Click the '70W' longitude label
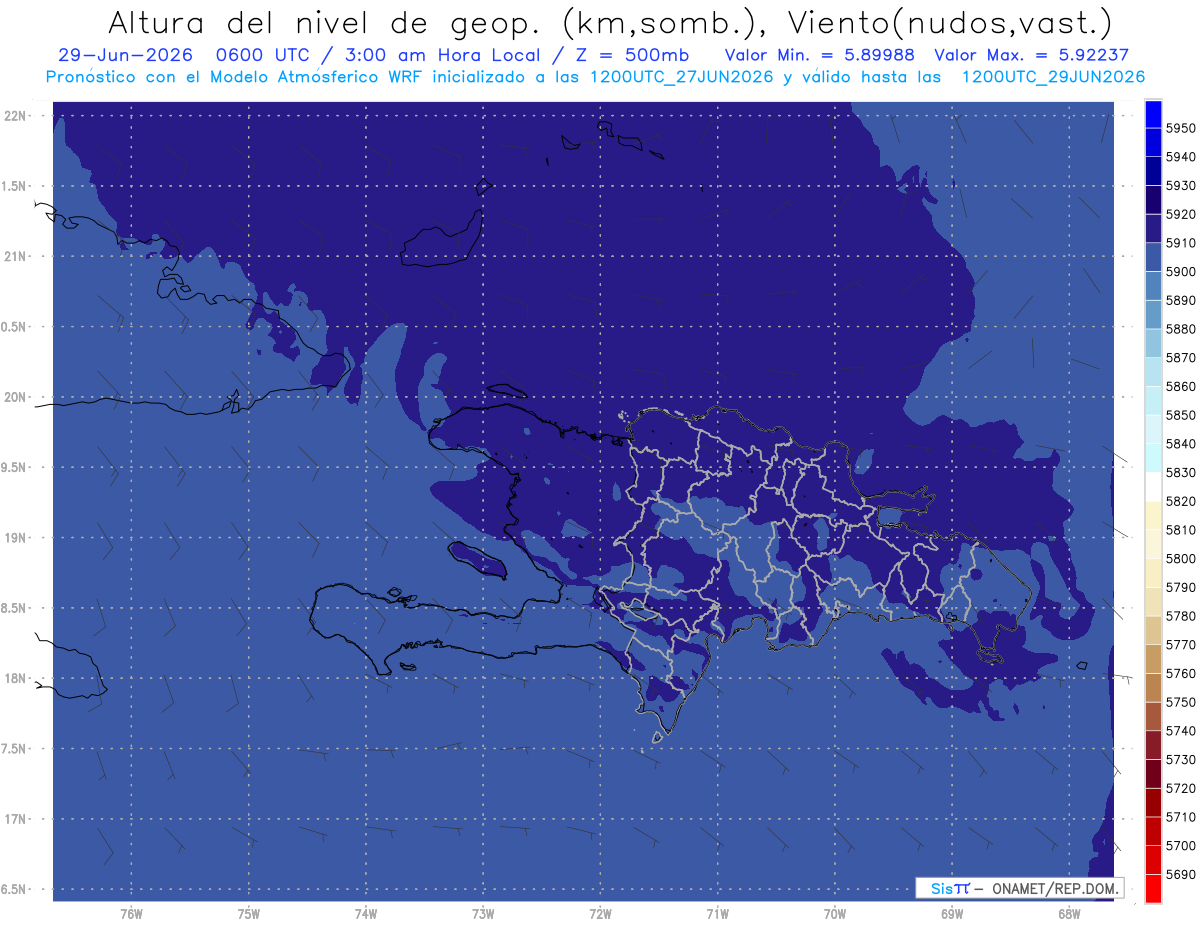 tap(835, 913)
